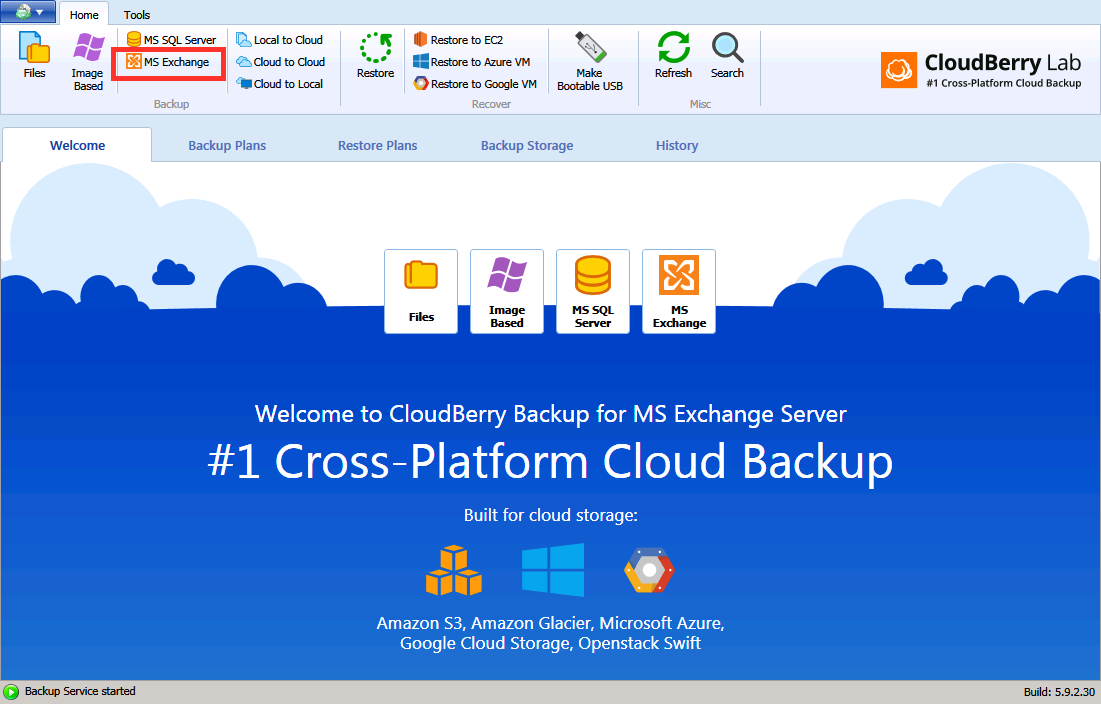Select the Welcome tab

click(77, 145)
